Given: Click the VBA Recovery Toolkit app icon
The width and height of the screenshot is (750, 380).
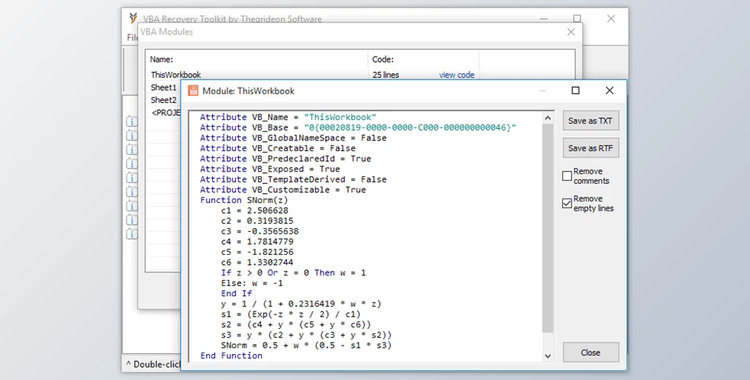Looking at the screenshot, I should coord(133,19).
